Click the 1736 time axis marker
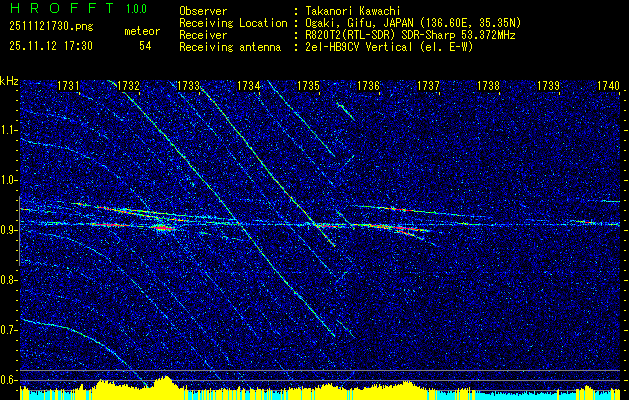Image resolution: width=629 pixels, height=400 pixels. click(x=368, y=86)
